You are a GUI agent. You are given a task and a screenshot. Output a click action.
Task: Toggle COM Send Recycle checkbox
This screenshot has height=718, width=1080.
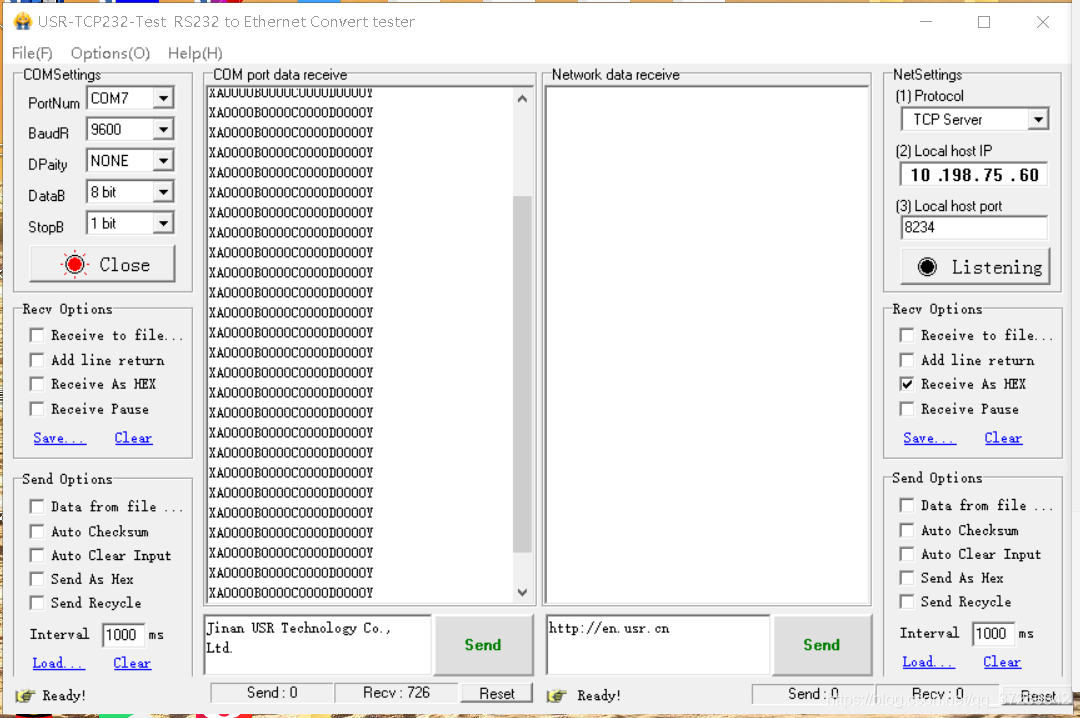click(x=37, y=603)
